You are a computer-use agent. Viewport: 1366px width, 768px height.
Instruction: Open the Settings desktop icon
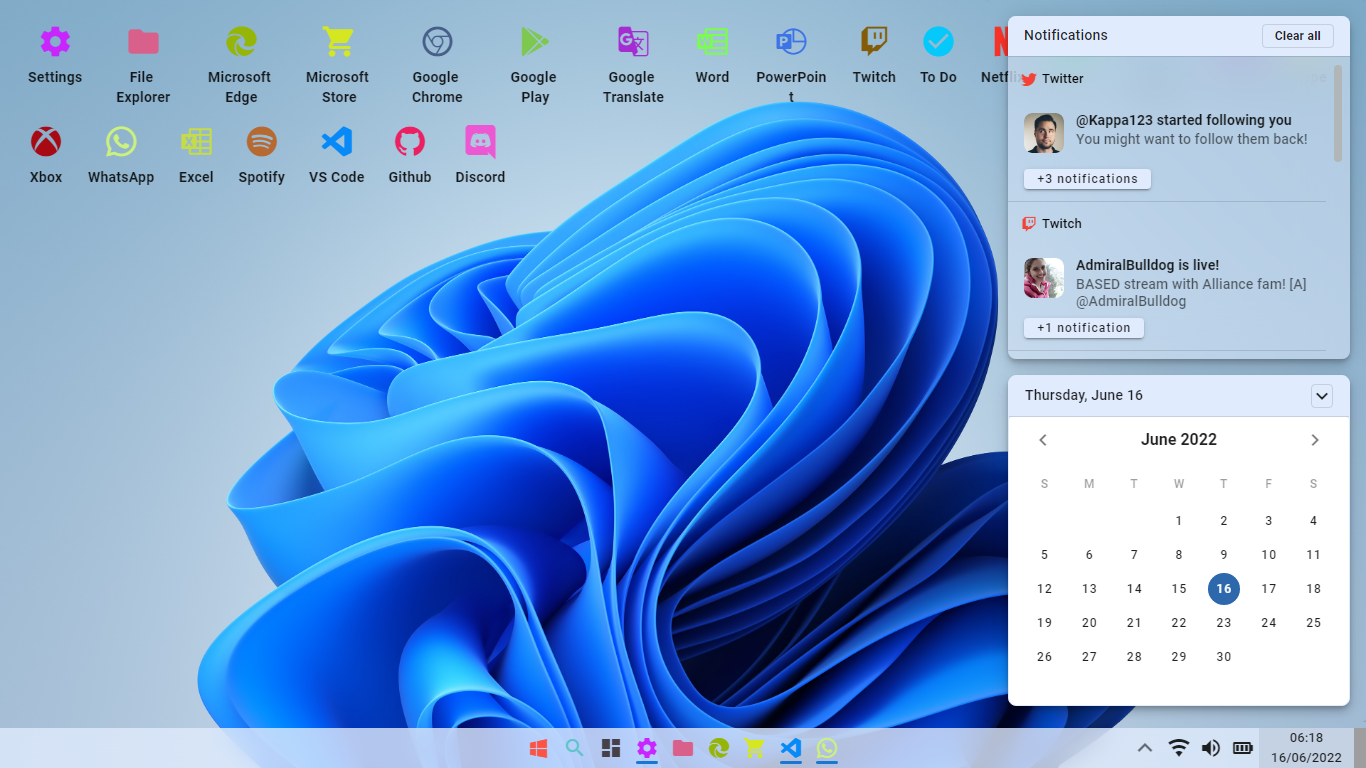pos(55,56)
